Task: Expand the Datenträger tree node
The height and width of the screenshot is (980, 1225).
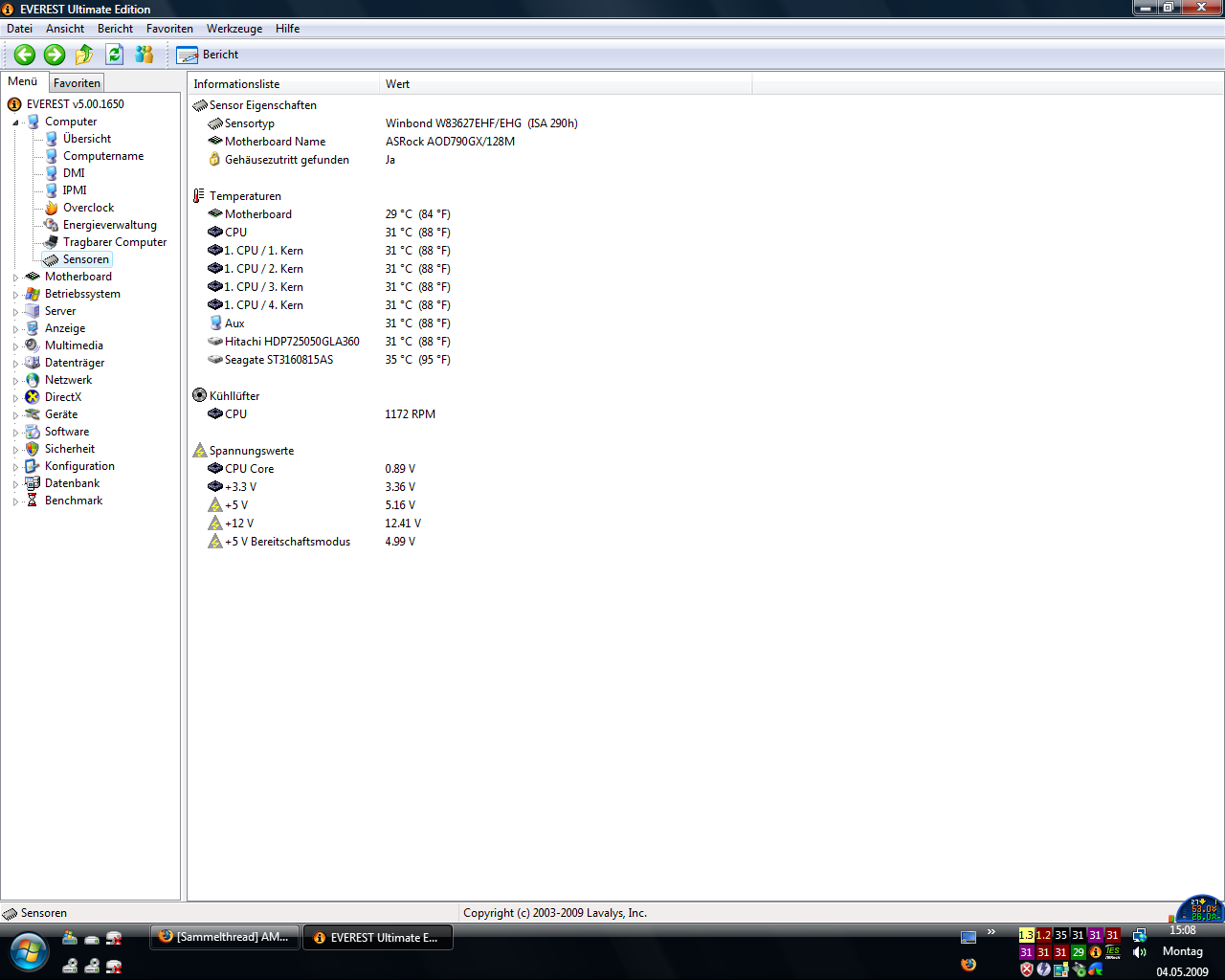Action: [x=15, y=364]
